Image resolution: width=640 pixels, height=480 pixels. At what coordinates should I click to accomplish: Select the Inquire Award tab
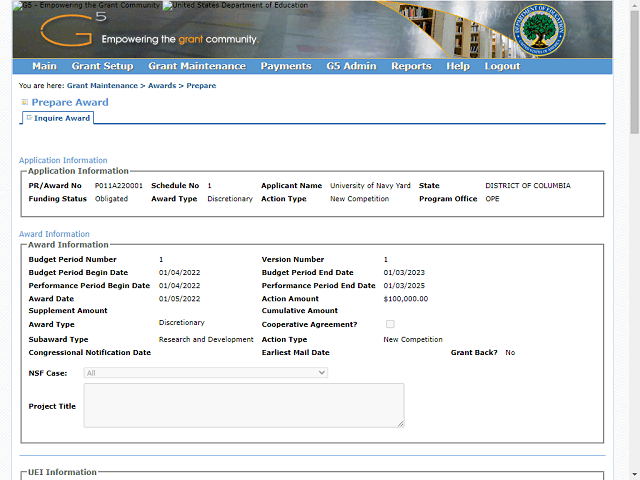(x=62, y=118)
